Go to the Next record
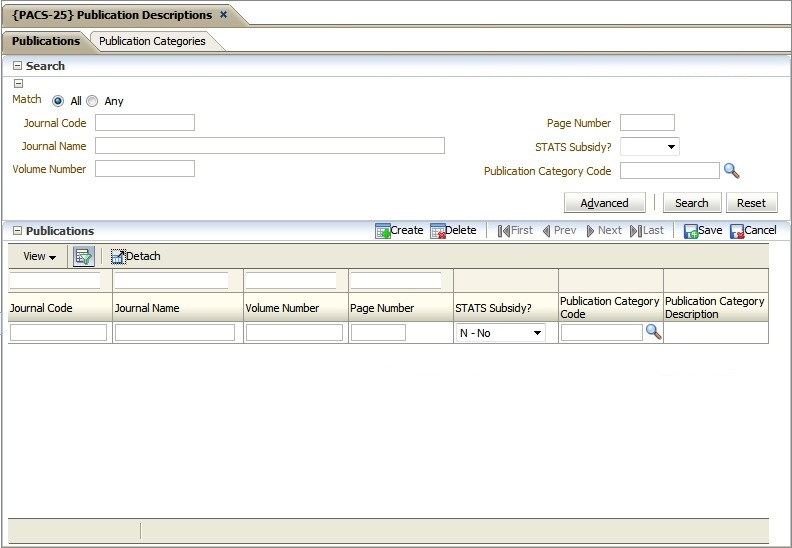This screenshot has width=792, height=548. coord(604,231)
